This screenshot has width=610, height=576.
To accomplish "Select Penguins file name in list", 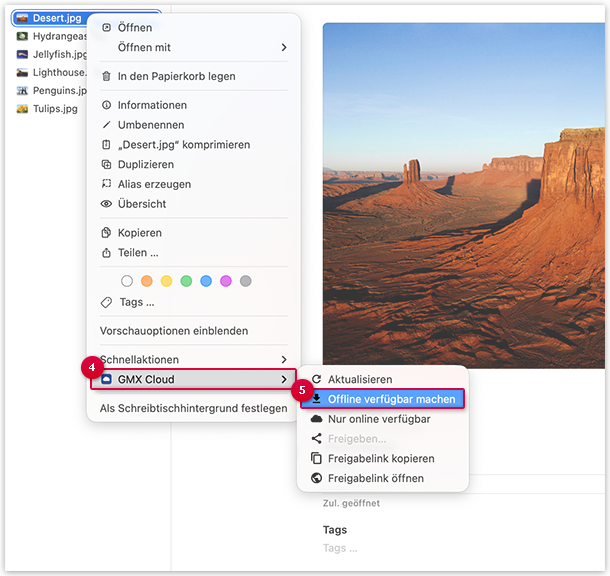I will (60, 91).
